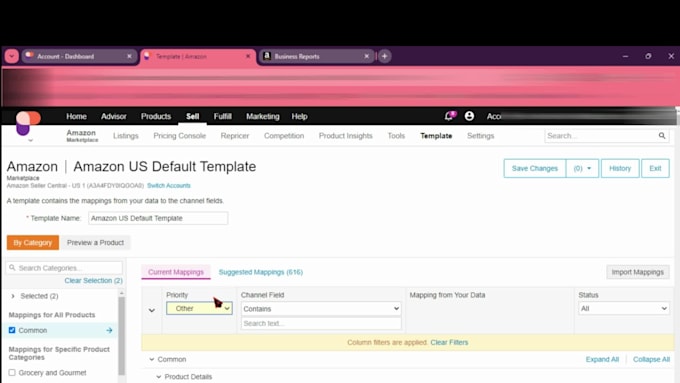This screenshot has width=680, height=383.
Task: Open the Advisor menu
Action: pyautogui.click(x=114, y=116)
